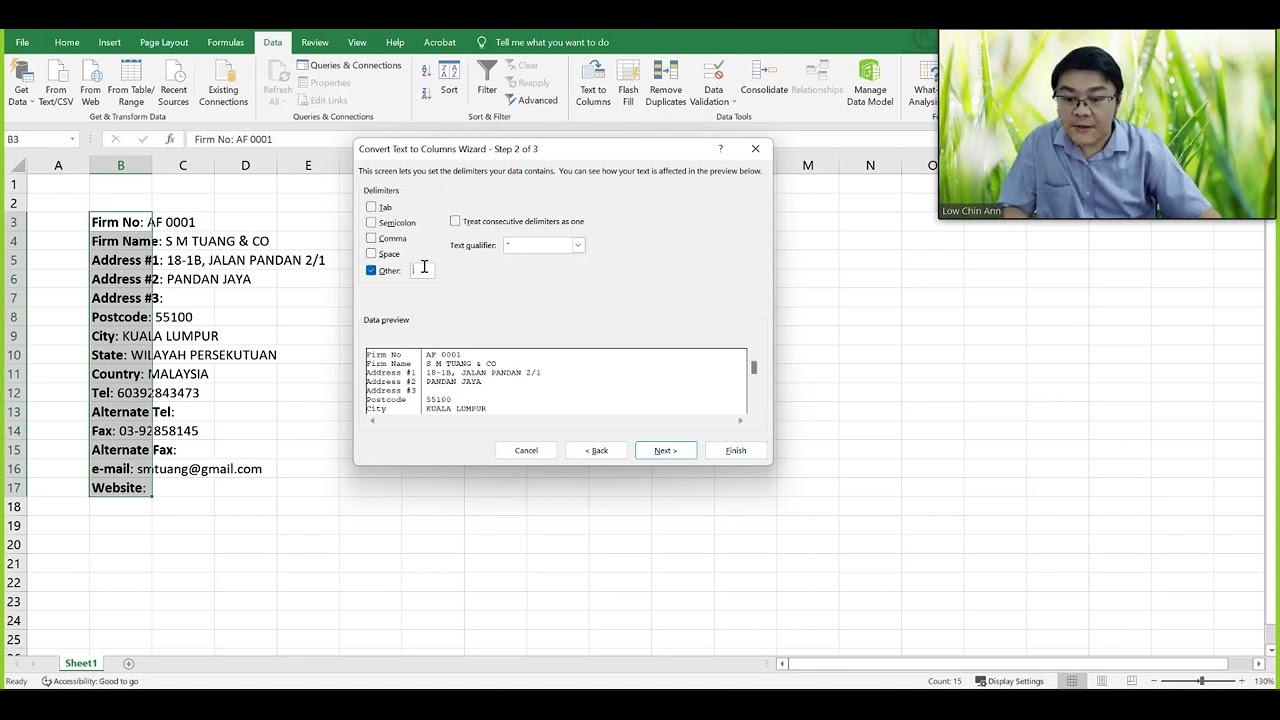Add a new sheet with plus icon

pos(128,664)
